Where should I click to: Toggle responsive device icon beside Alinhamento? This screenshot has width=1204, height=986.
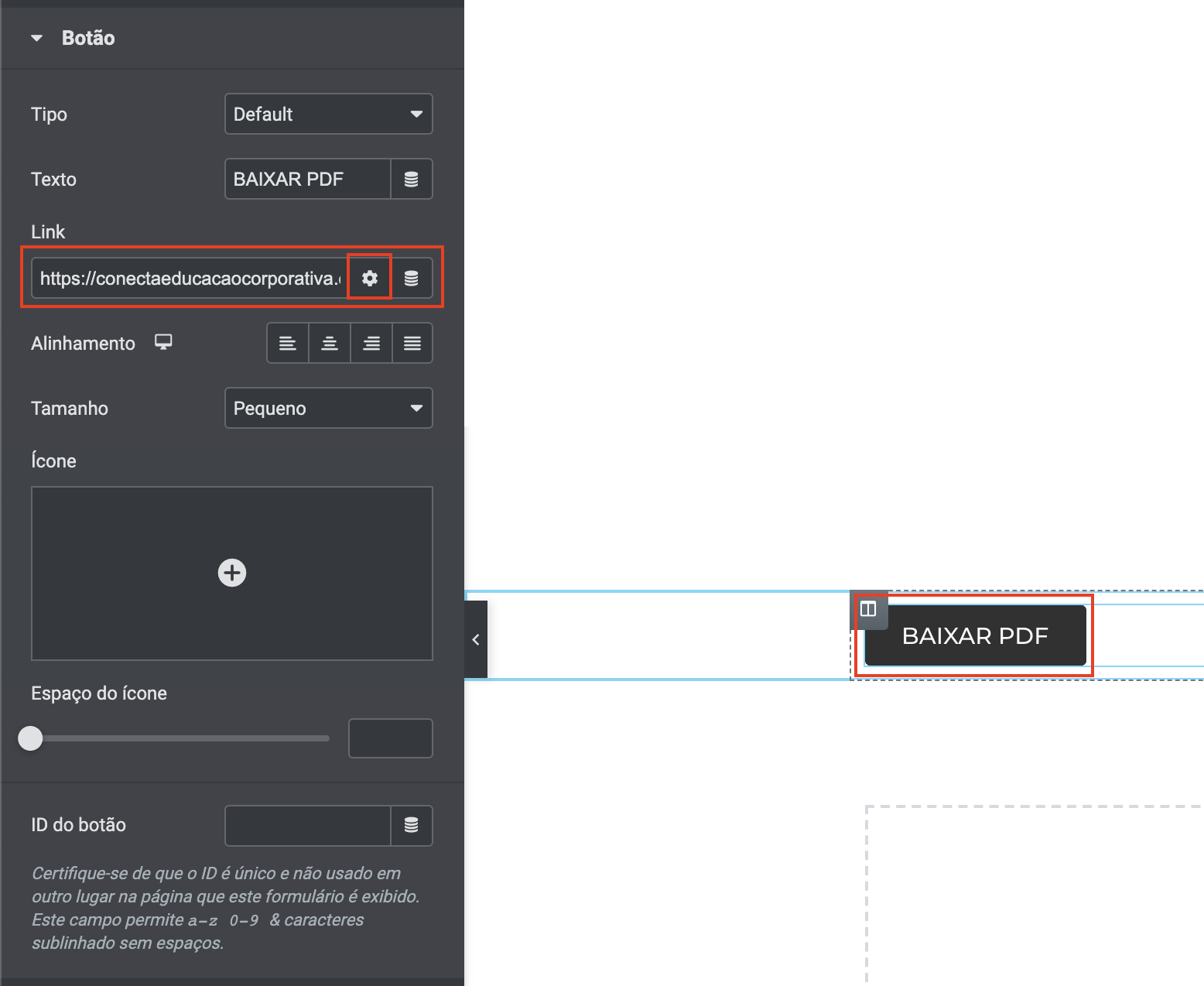163,341
